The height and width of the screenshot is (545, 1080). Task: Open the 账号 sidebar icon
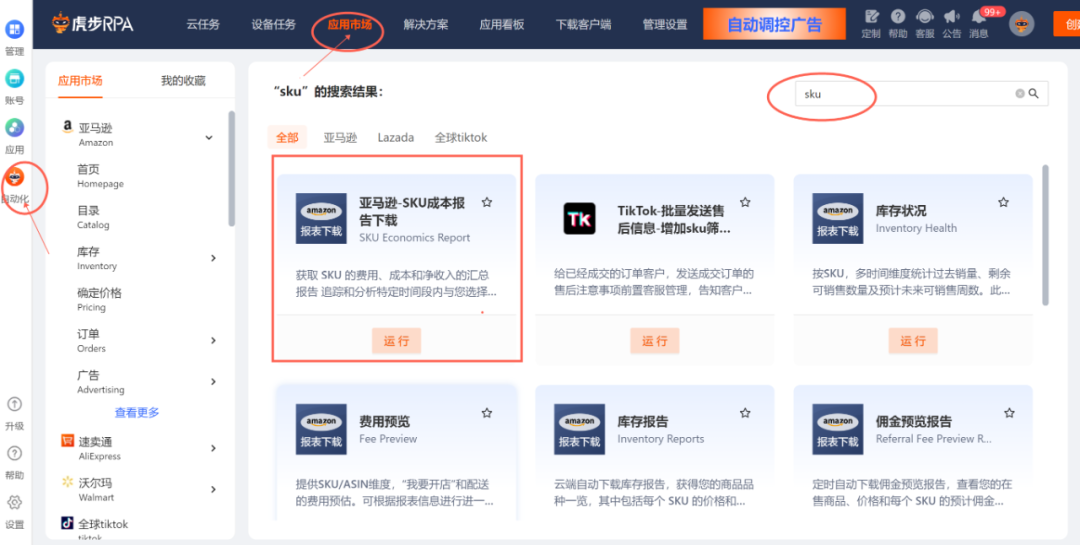(x=14, y=79)
